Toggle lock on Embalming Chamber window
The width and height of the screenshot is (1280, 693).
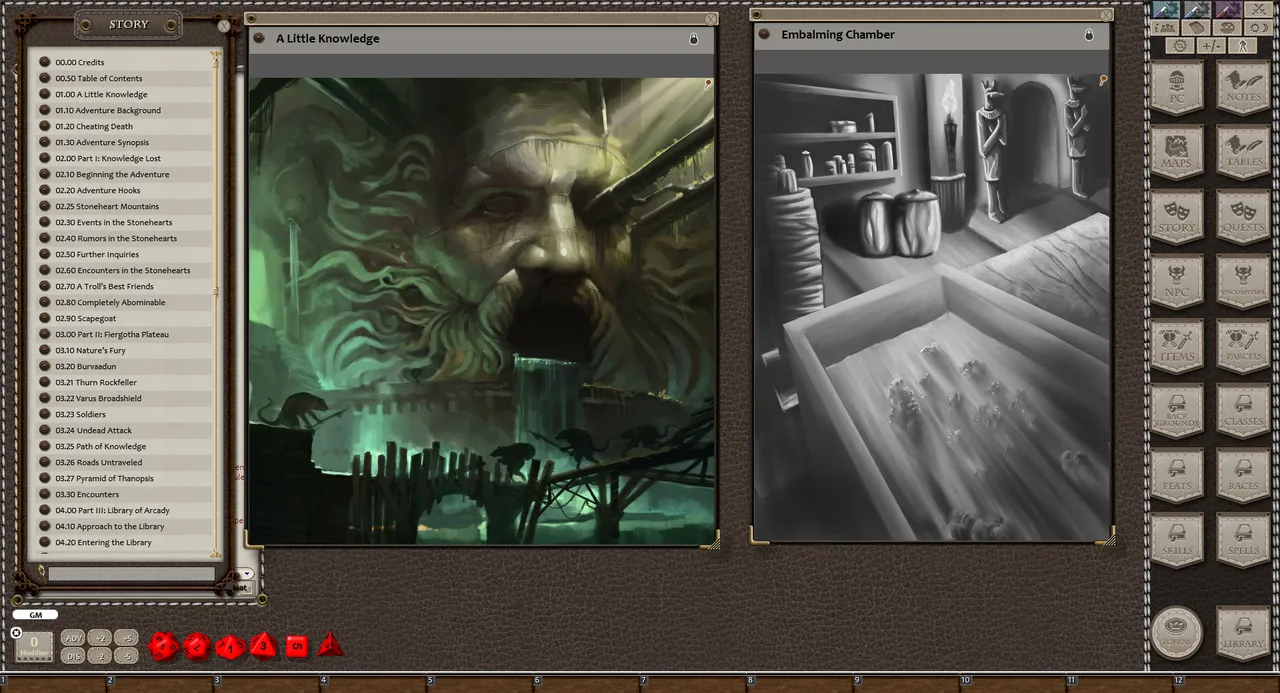coord(1089,35)
